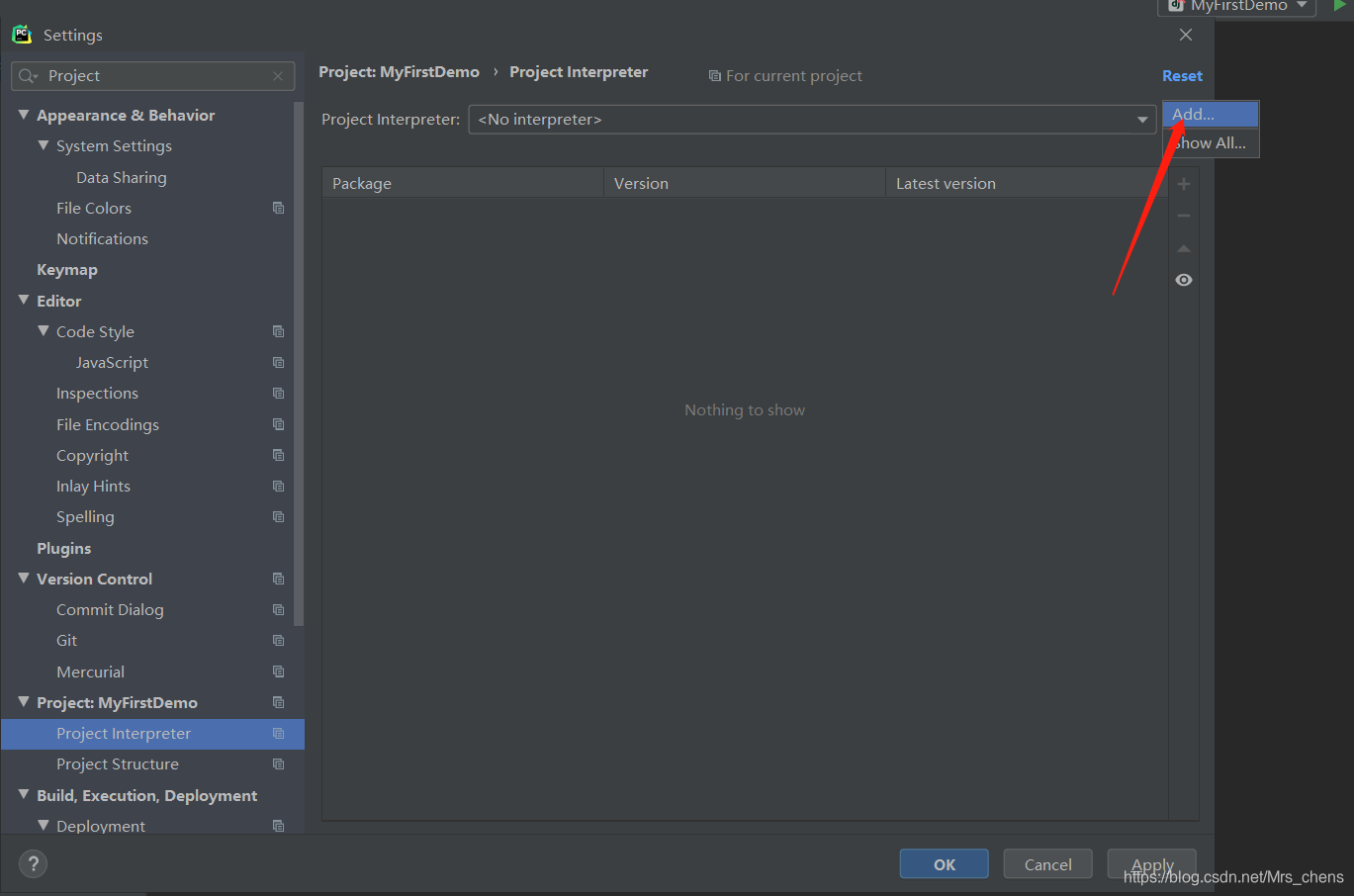Click project-level icon beside Git
1354x896 pixels.
[278, 640]
